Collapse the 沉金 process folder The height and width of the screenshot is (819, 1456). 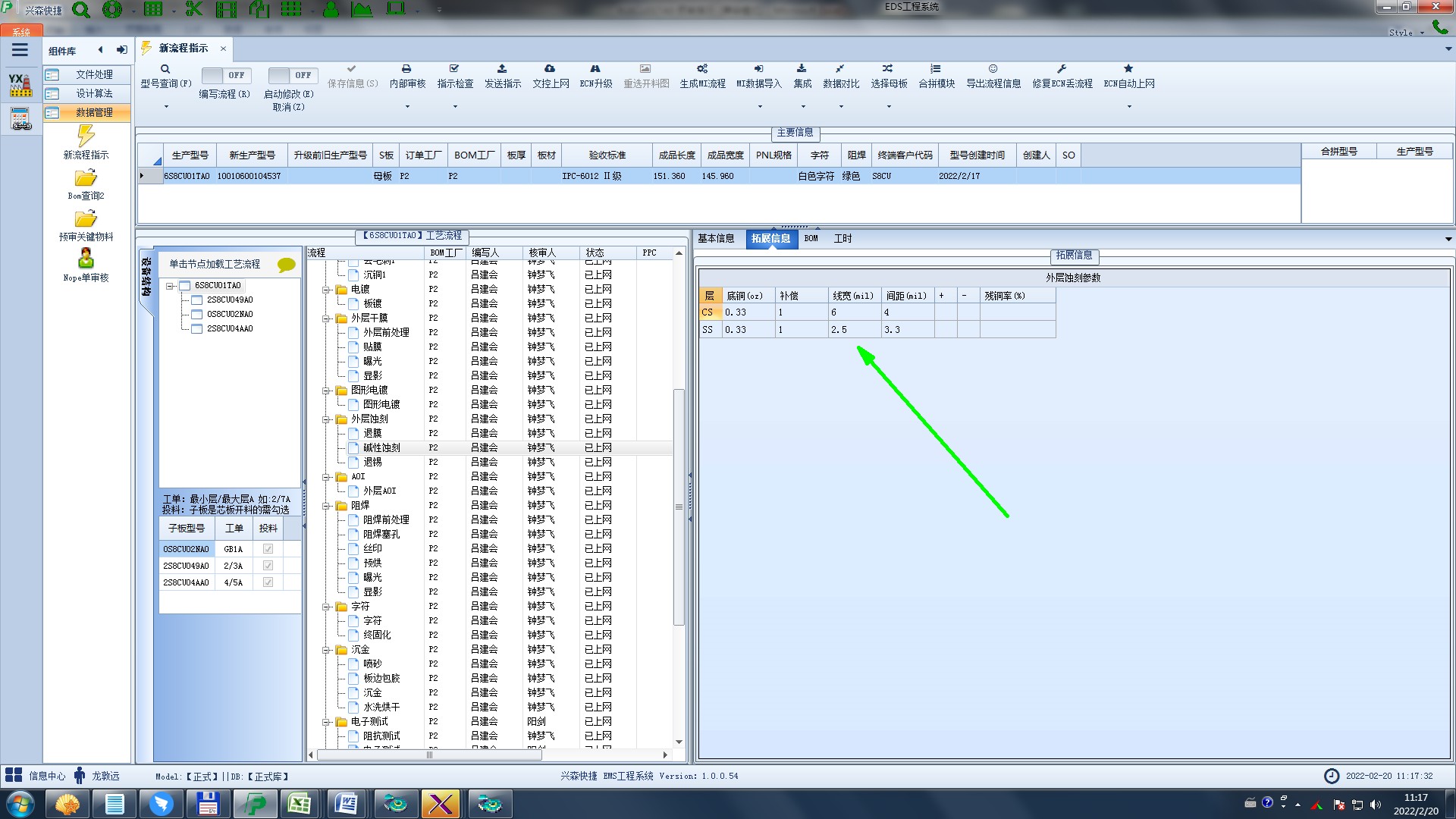[x=326, y=650]
